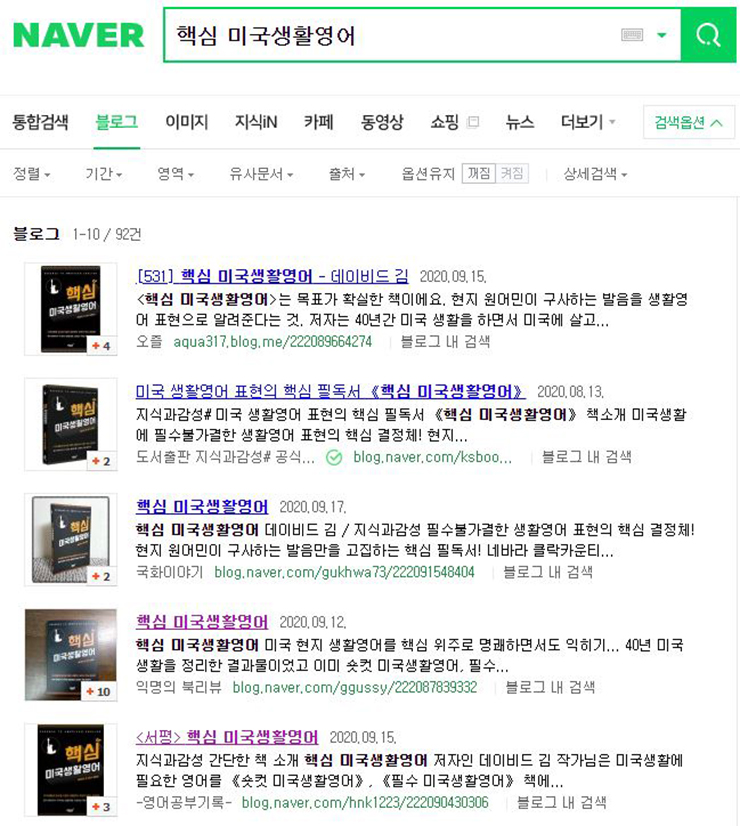Screen dimensions: 740x826
Task: Open the 2020.08.13 result's book thumbnail
Action: [x=71, y=424]
